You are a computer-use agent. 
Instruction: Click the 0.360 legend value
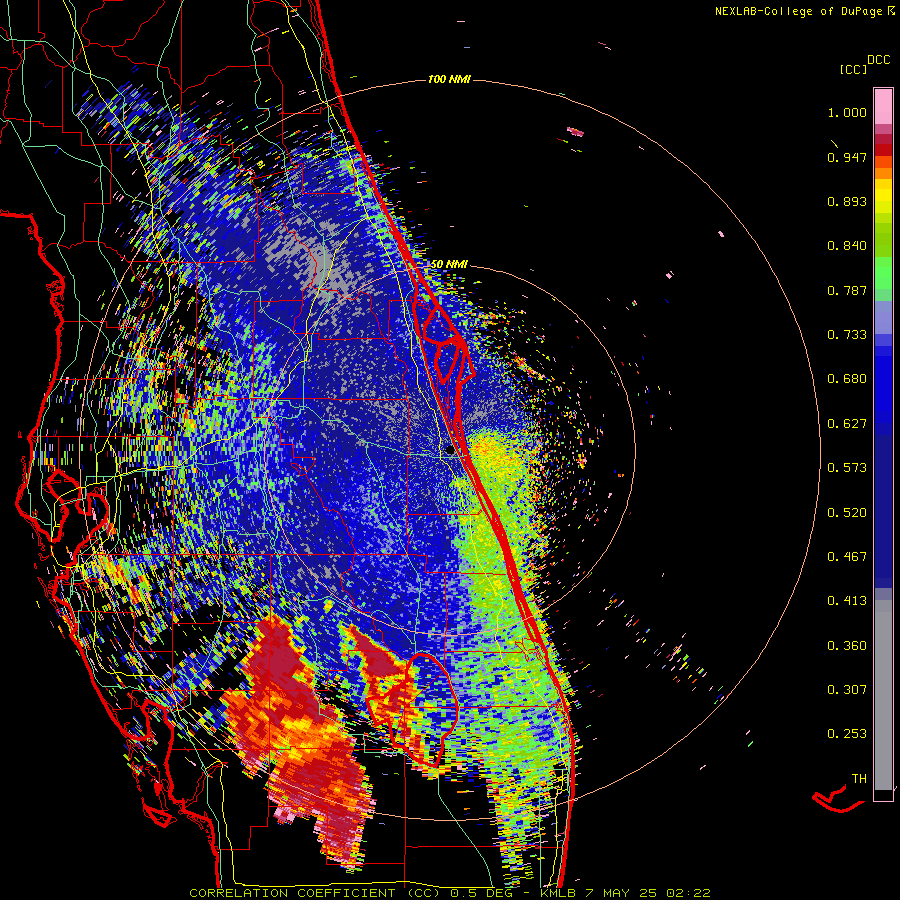pos(847,646)
